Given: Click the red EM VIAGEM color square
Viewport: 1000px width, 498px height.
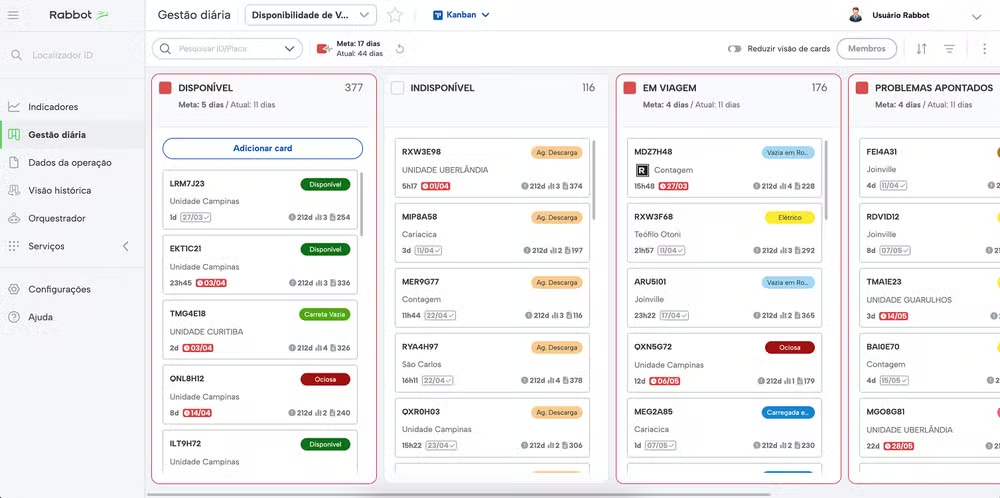Looking at the screenshot, I should (x=629, y=88).
